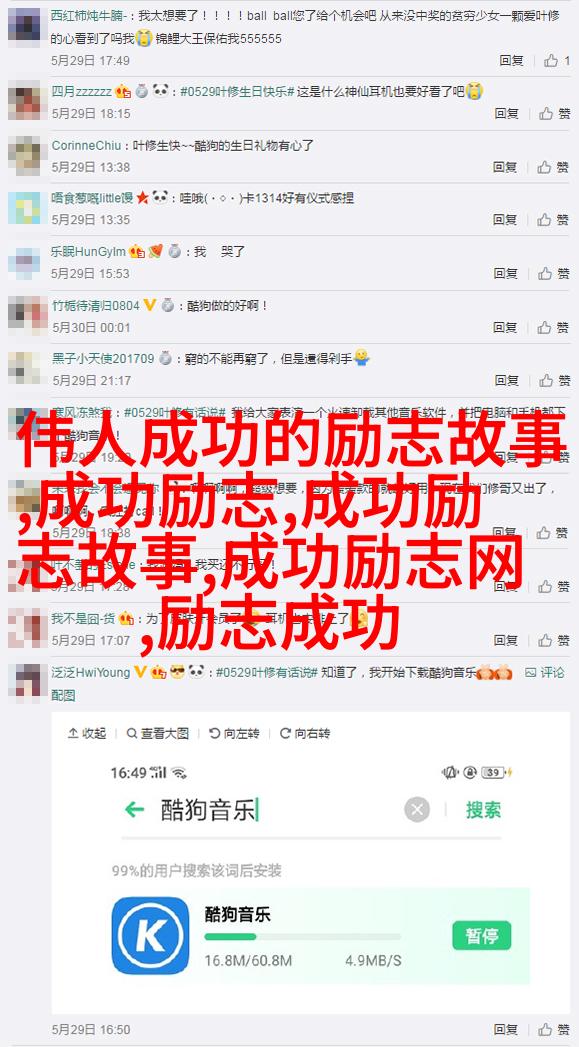
Task: Clear search text with the gray X button
Action: [417, 810]
